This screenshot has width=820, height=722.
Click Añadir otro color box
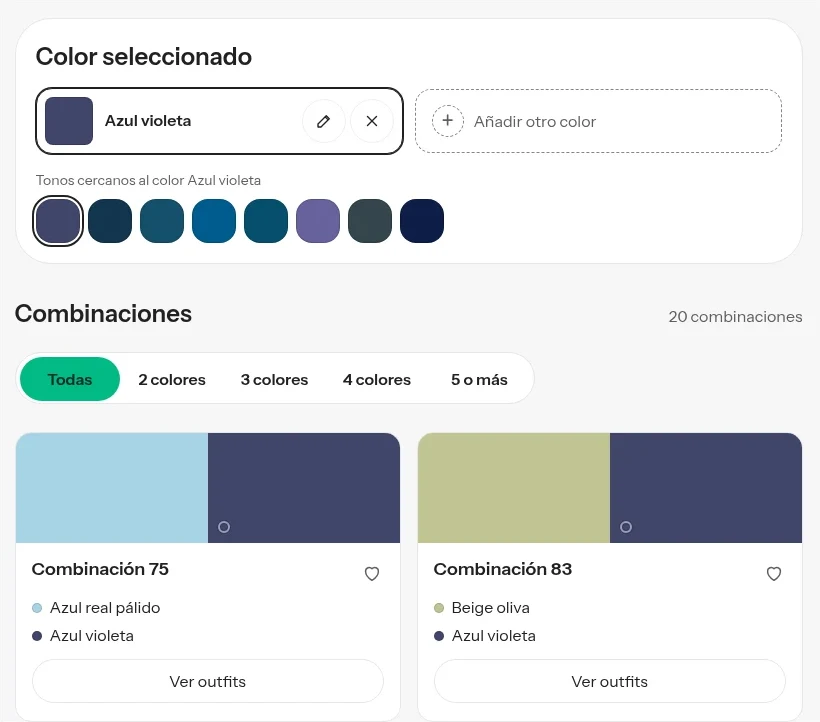pos(598,121)
